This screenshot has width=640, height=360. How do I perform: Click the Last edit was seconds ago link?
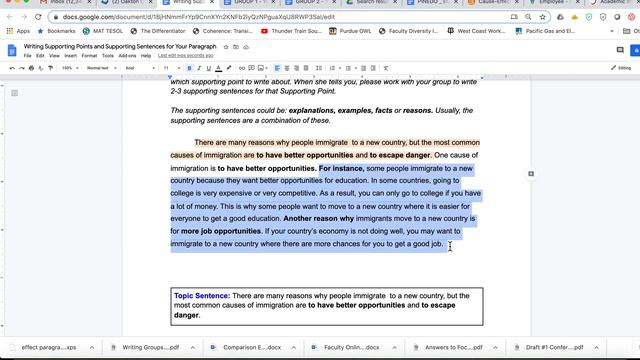(186, 56)
